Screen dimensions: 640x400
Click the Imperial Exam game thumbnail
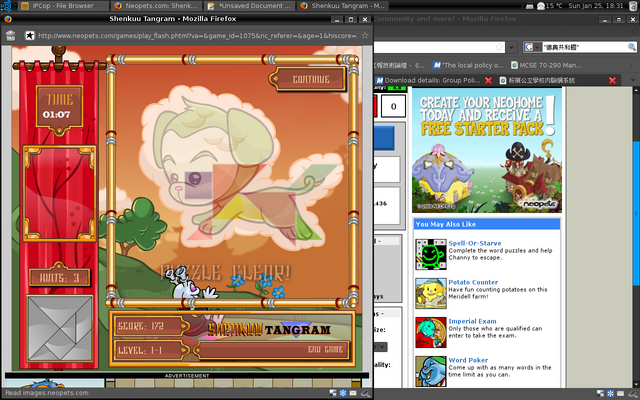click(431, 333)
